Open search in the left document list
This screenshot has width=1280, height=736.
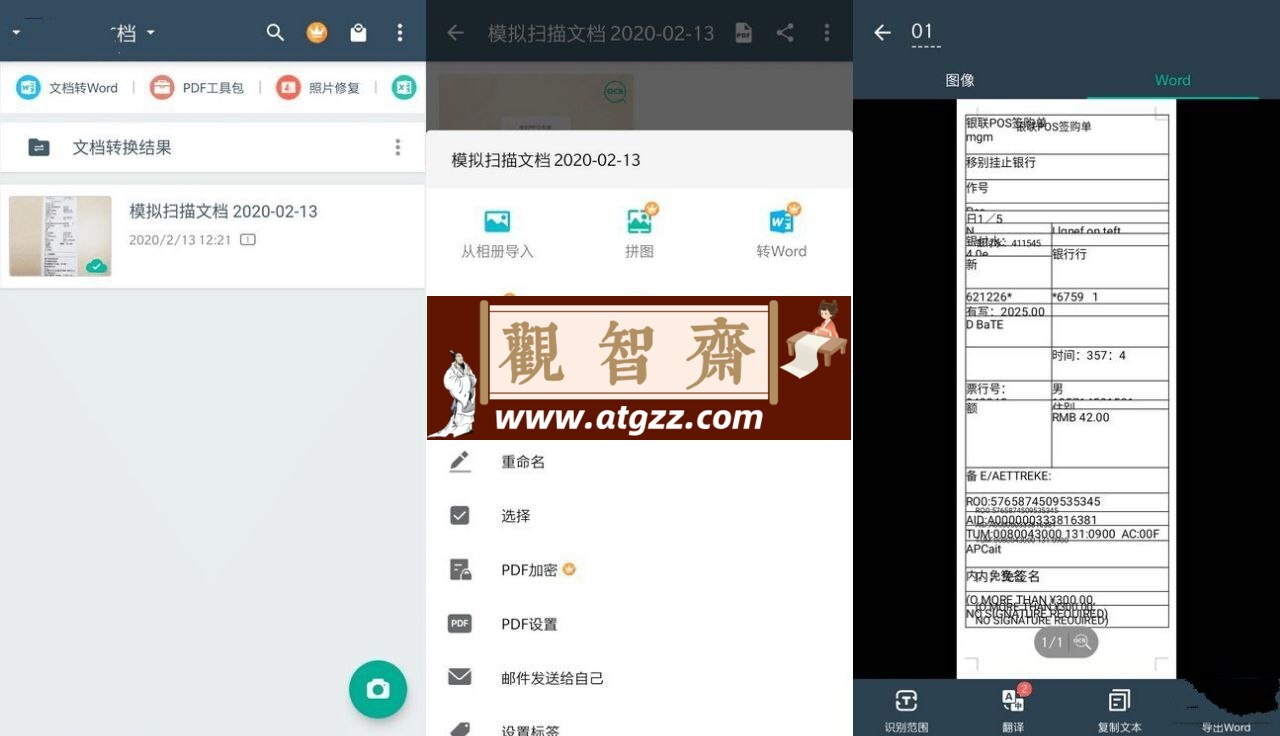[275, 33]
